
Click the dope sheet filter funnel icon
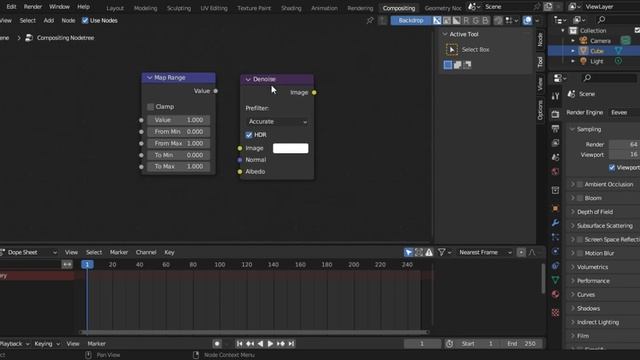pyautogui.click(x=441, y=252)
